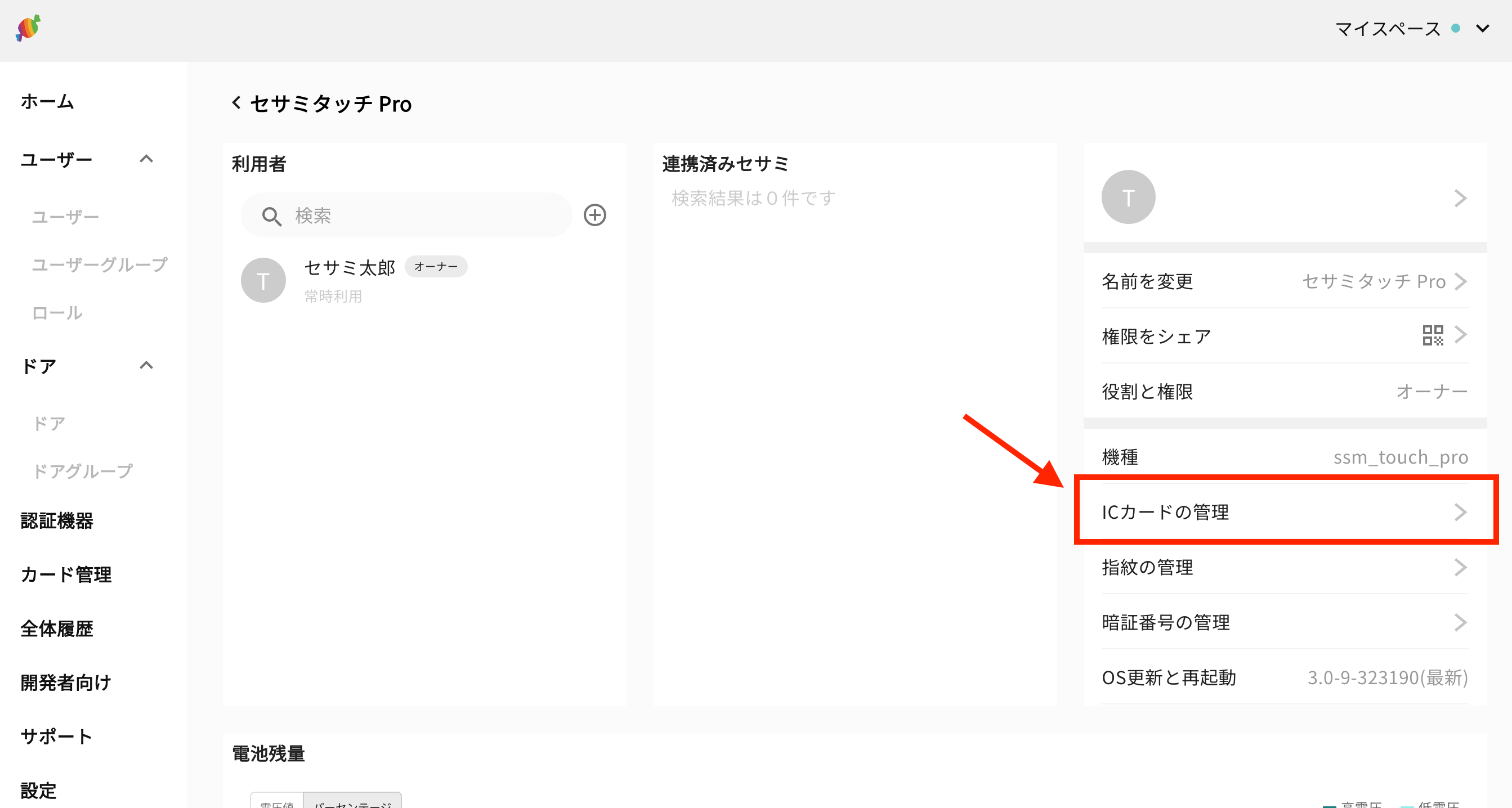Click the 名前を変更 label
1512x808 pixels.
1147,282
